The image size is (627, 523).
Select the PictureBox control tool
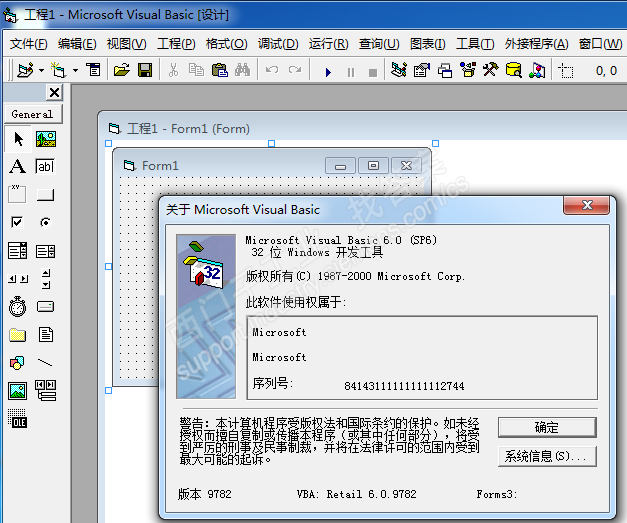[x=46, y=139]
